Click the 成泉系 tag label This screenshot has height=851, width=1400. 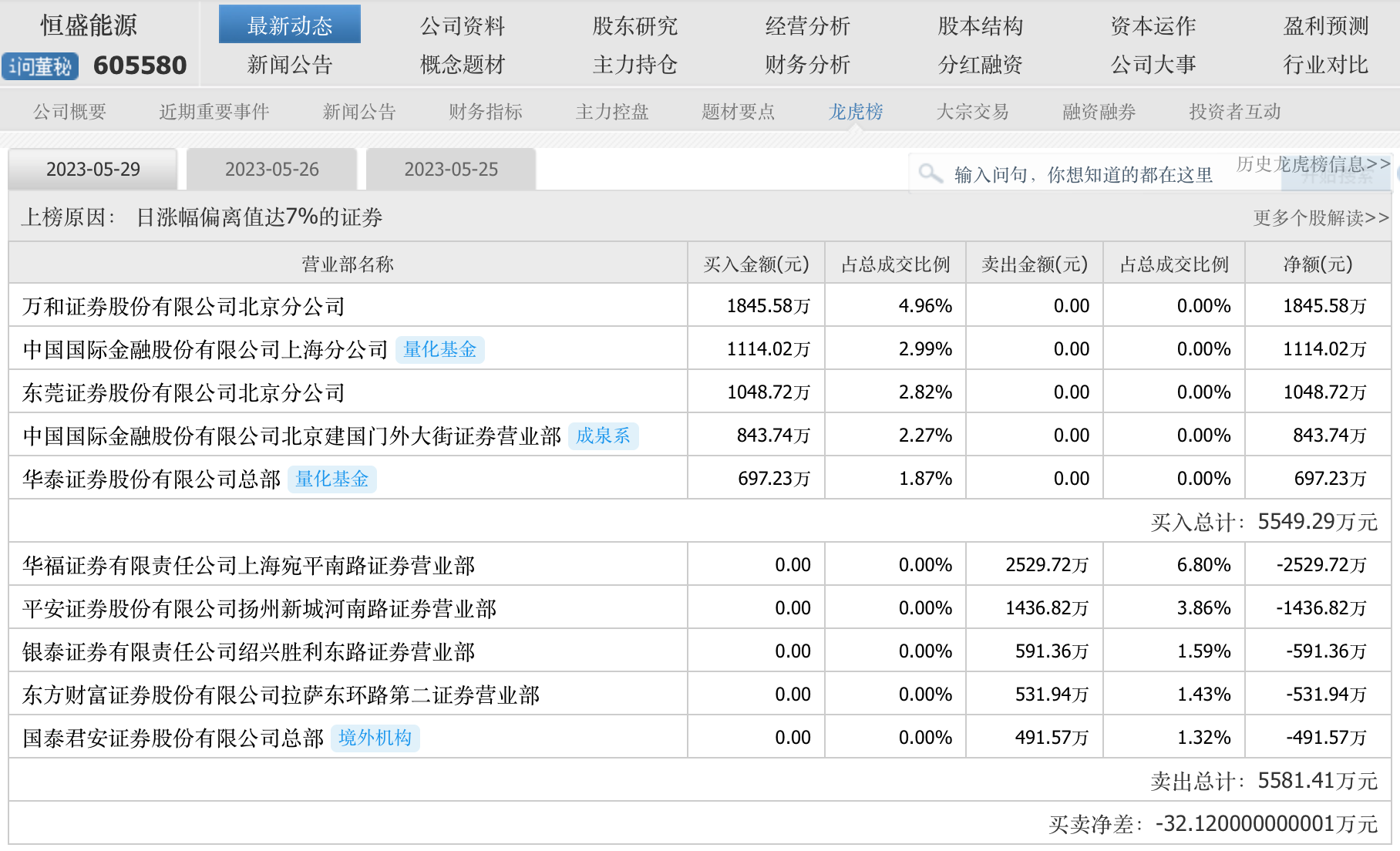pyautogui.click(x=603, y=436)
